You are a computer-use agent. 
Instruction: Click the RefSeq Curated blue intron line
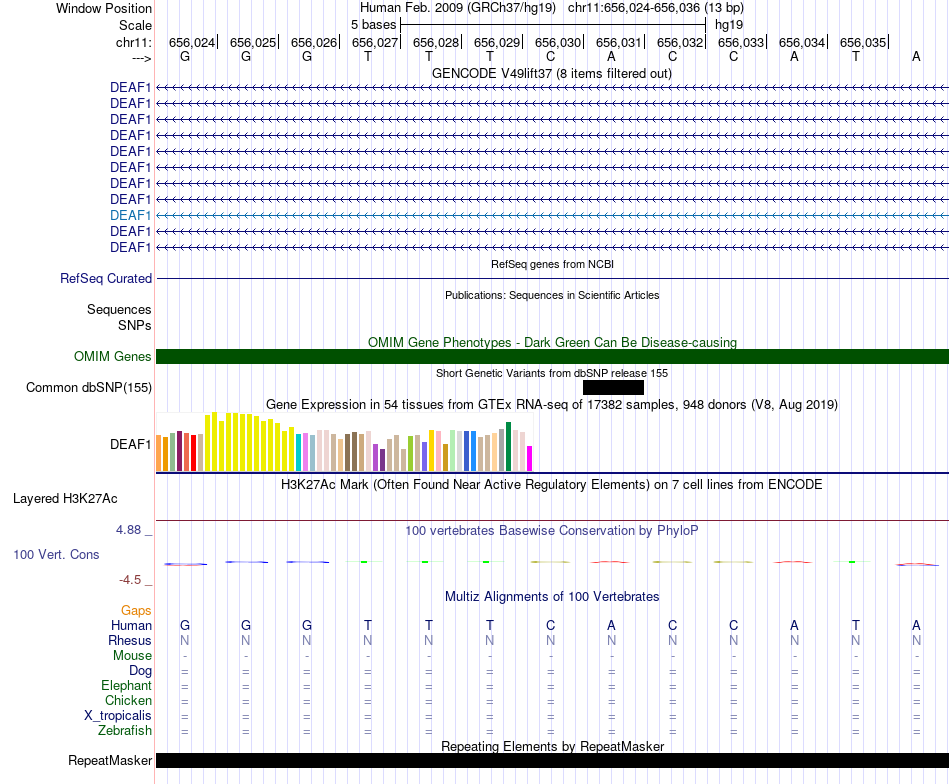[552, 279]
